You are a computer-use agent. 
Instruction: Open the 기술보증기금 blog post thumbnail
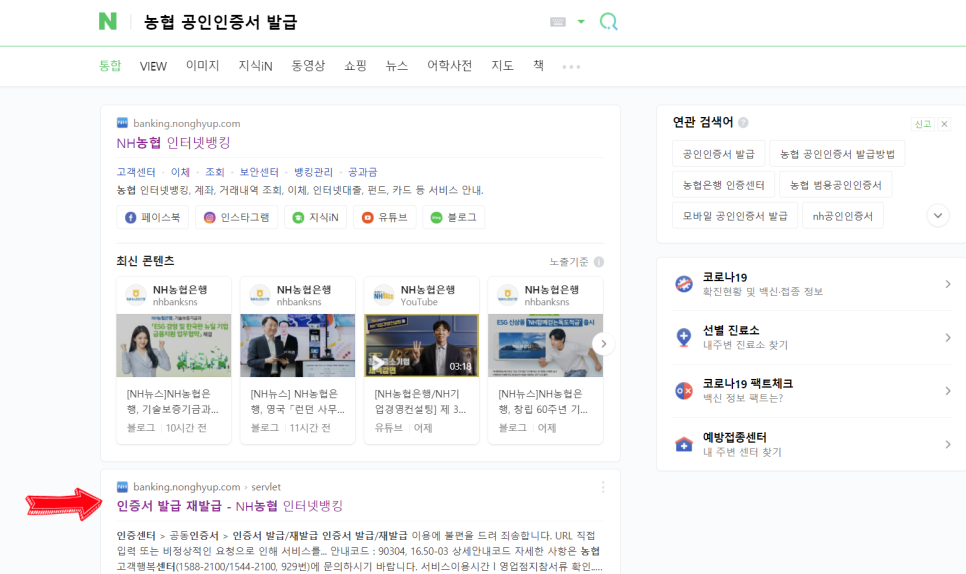point(174,346)
